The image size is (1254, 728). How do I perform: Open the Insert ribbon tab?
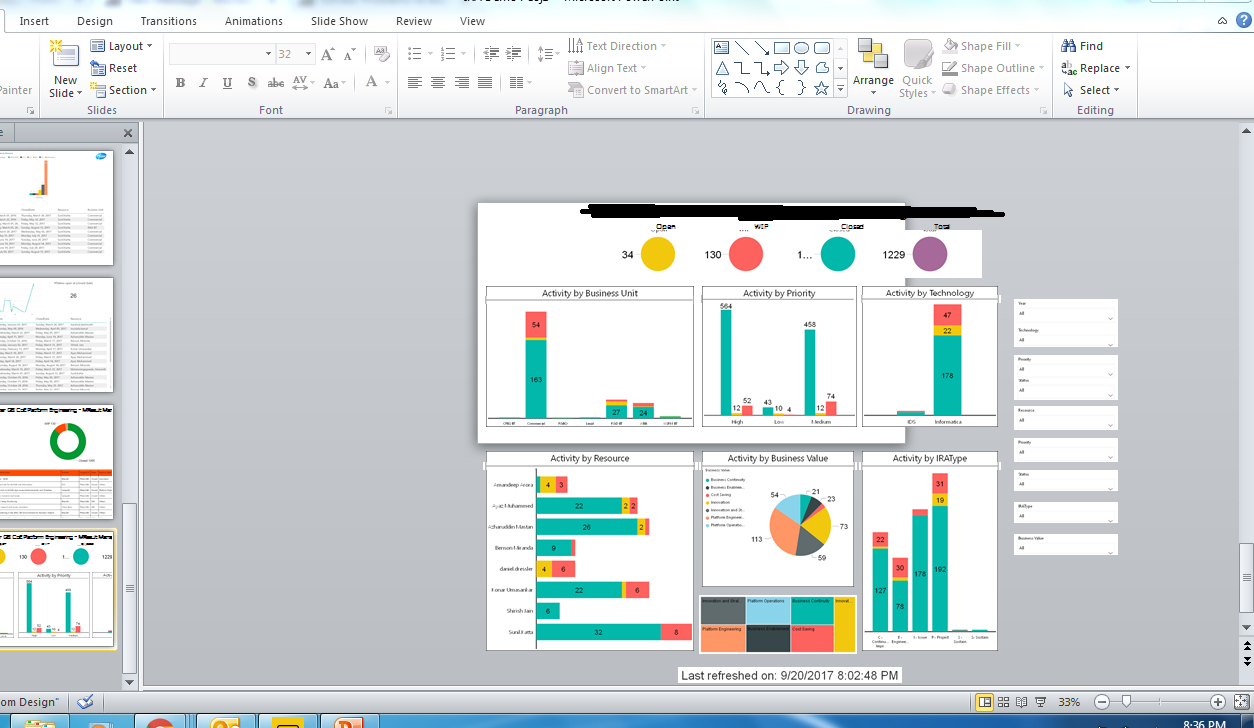[34, 21]
